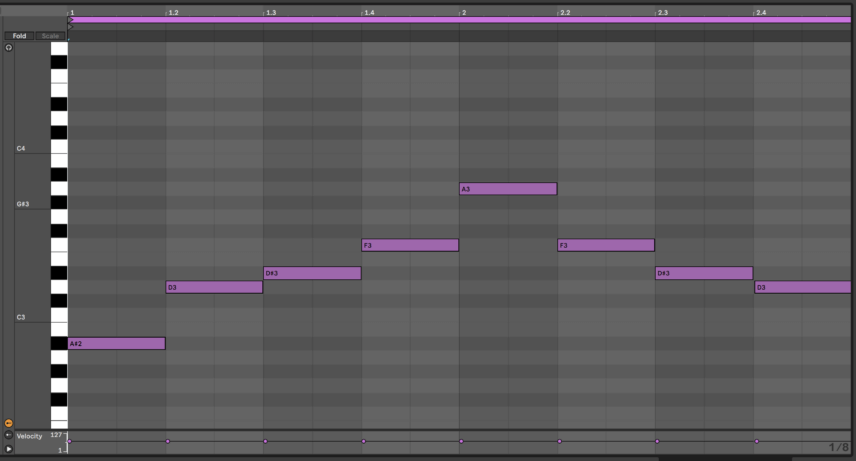Image resolution: width=856 pixels, height=461 pixels.
Task: Click velocity marker of the 2.4 D3 note
Action: [x=757, y=441]
